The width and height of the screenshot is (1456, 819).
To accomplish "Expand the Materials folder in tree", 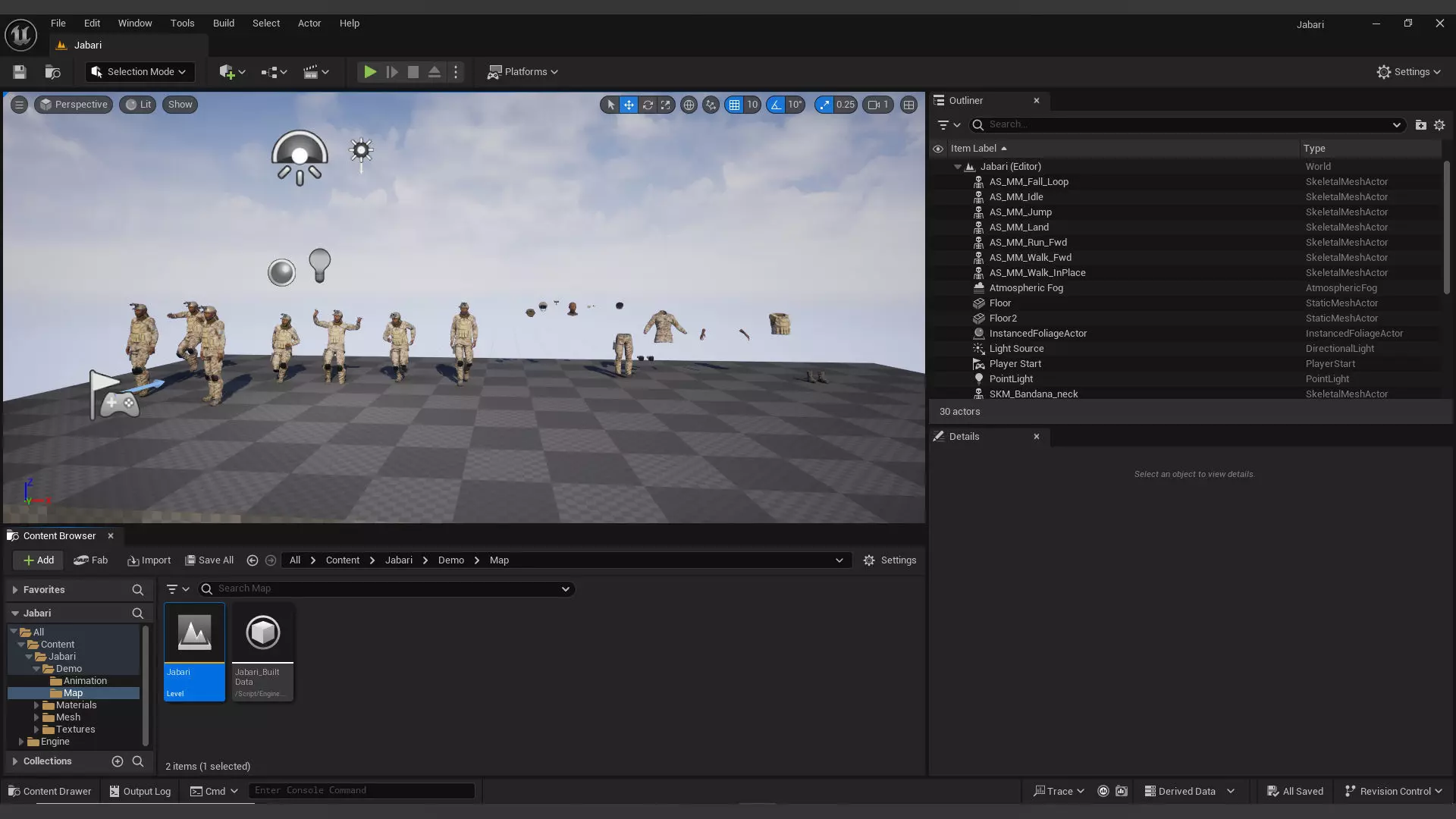I will [36, 705].
